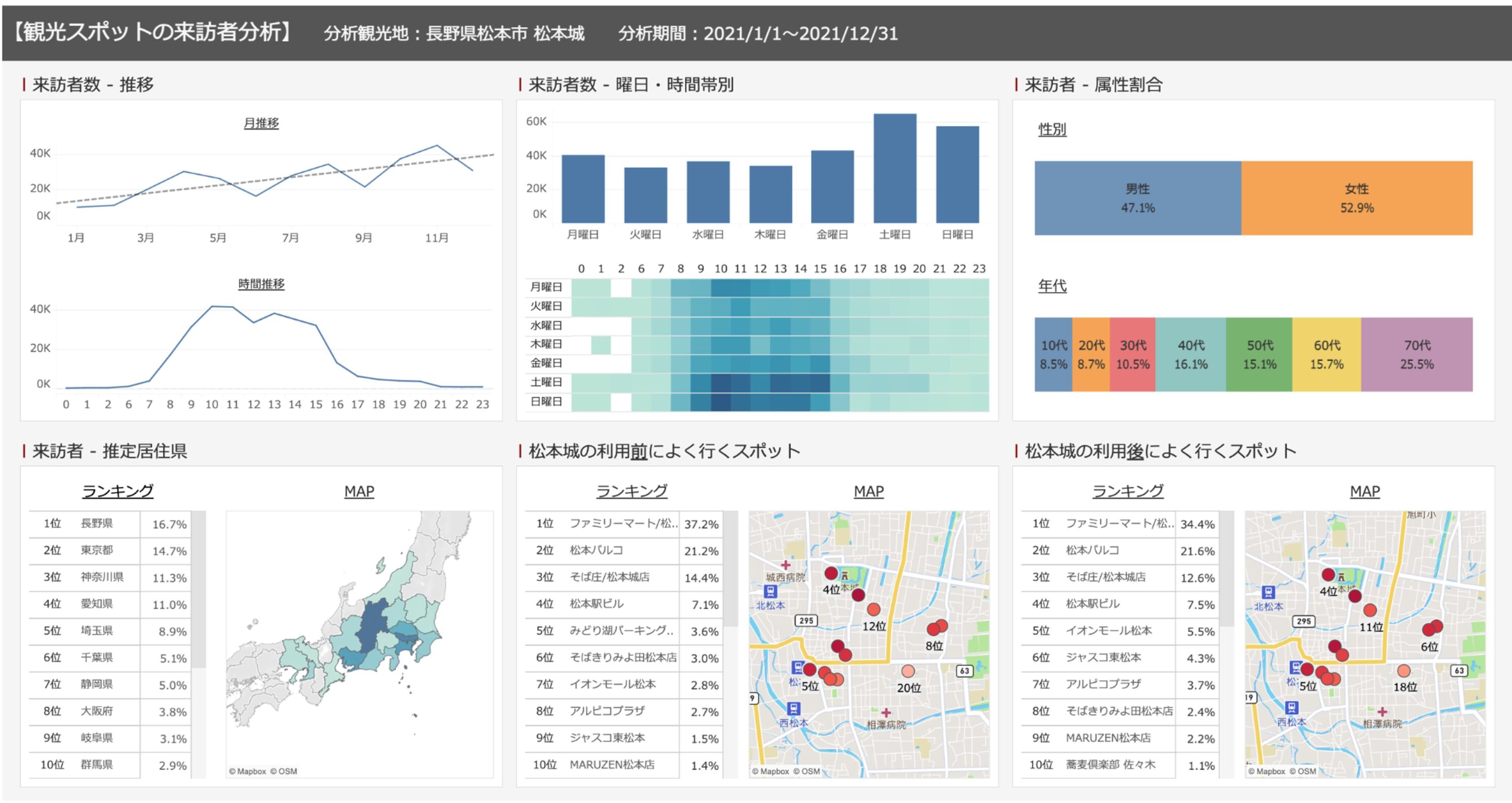Click the 12位 red marker on the before-visit map
This screenshot has height=803, width=1512.
[873, 610]
